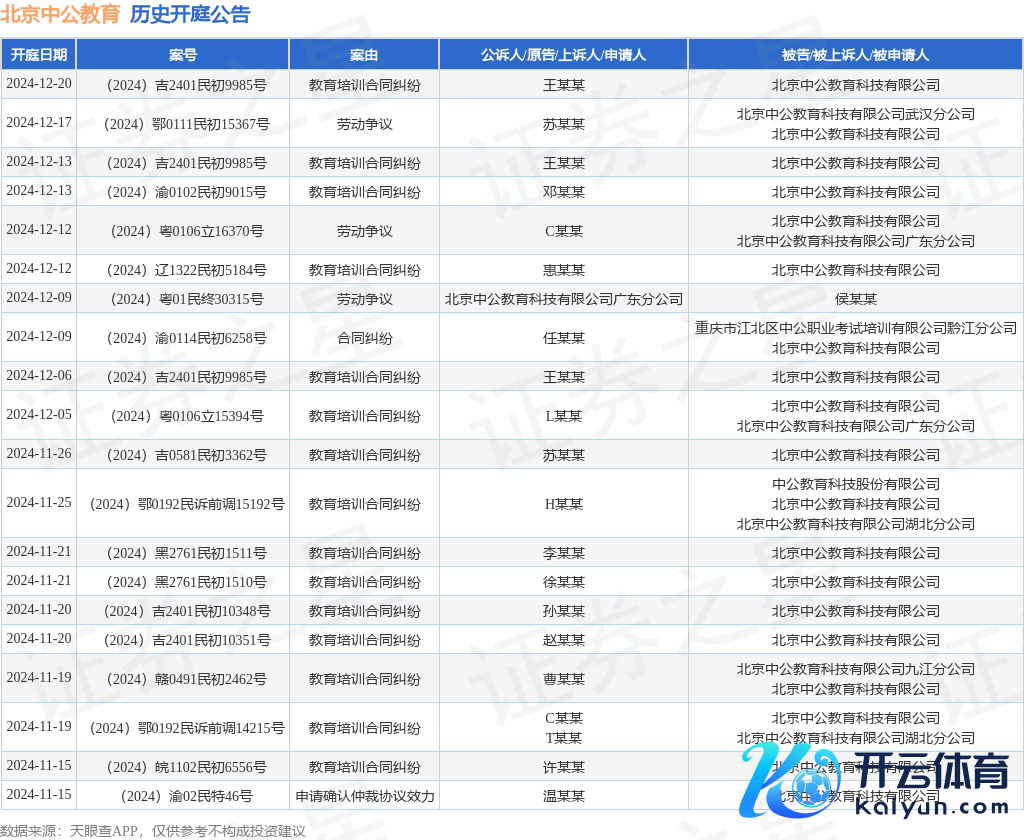Click the 合同纠纷 cause for 任某某

point(364,338)
